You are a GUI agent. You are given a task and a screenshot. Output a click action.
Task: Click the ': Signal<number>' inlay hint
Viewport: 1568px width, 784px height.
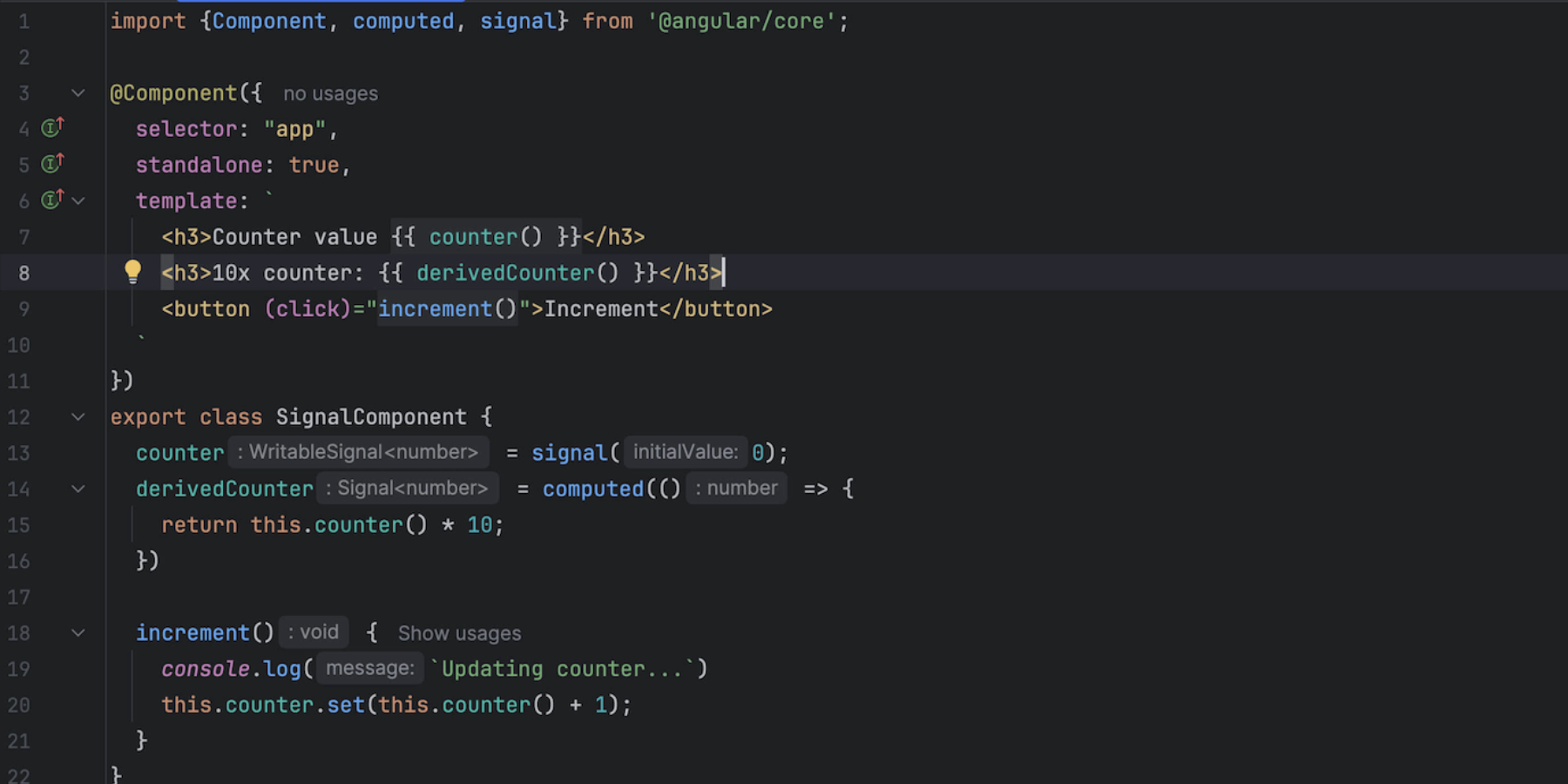point(408,489)
